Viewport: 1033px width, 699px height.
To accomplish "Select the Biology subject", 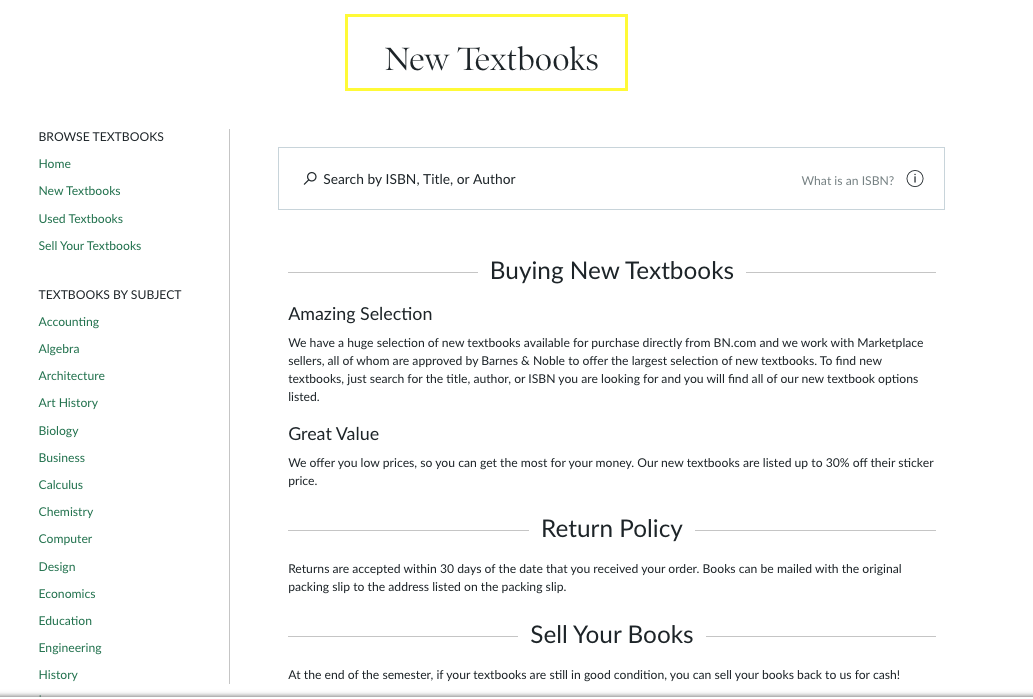I will (x=58, y=430).
